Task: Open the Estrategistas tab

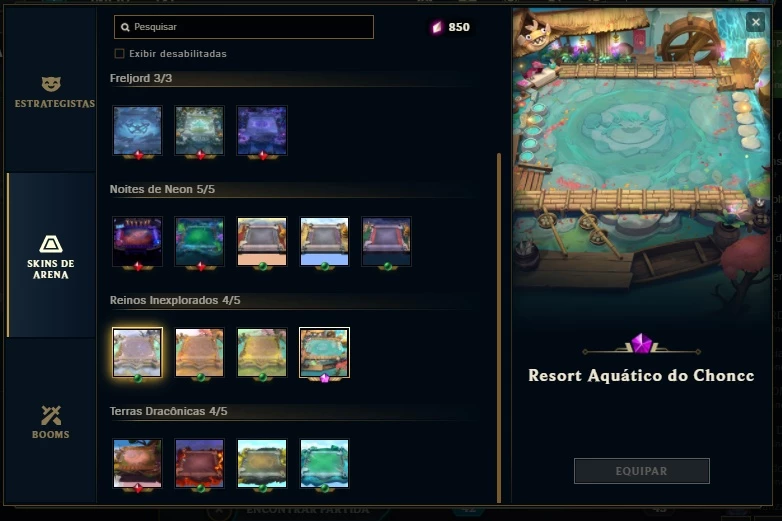Action: pos(51,92)
